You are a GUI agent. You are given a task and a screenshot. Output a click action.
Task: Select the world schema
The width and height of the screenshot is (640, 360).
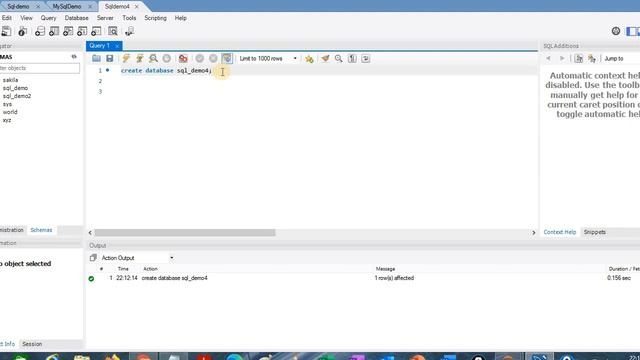10,112
